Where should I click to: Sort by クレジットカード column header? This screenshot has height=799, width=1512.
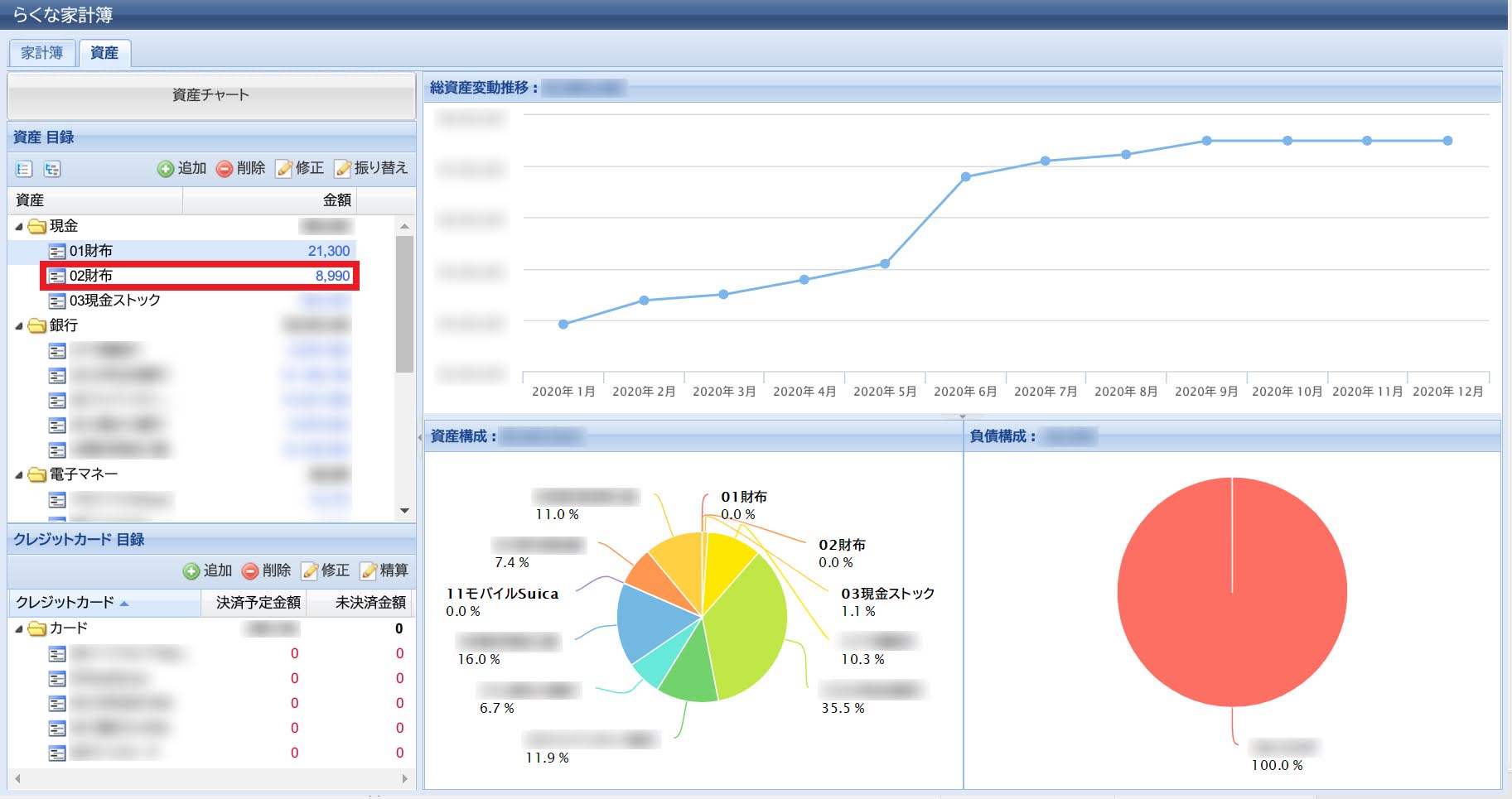coord(104,603)
